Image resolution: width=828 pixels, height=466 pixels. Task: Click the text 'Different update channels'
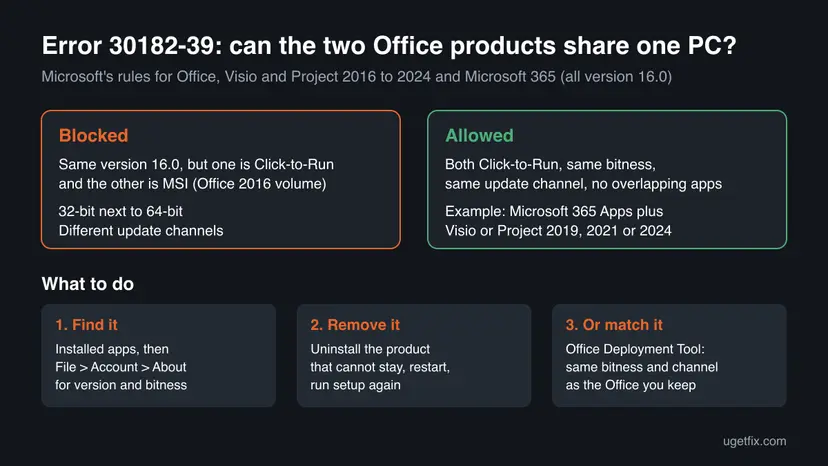click(x=141, y=231)
